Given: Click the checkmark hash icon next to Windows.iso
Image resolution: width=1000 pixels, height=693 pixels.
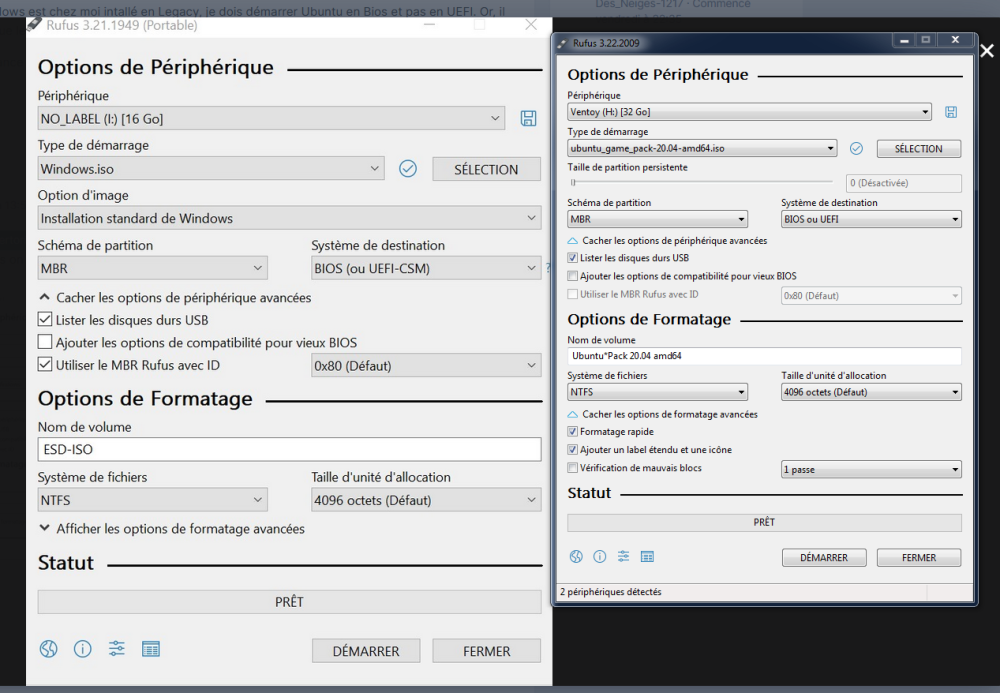Looking at the screenshot, I should pos(407,169).
